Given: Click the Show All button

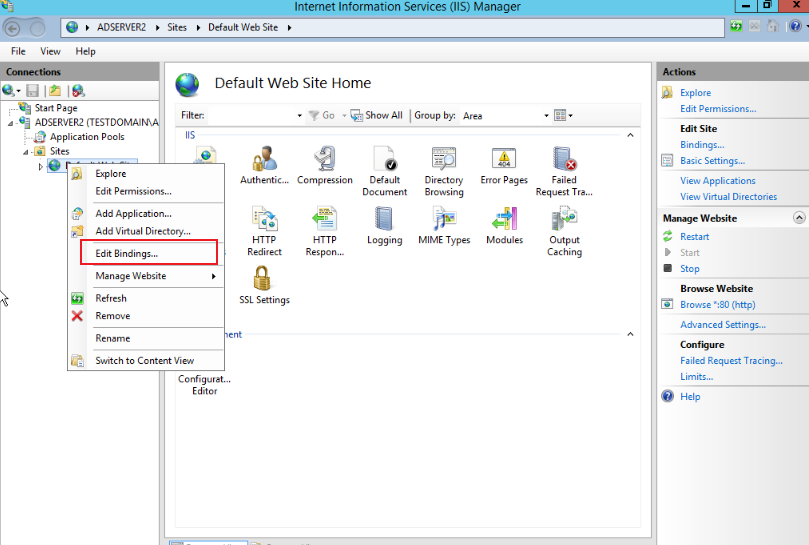Looking at the screenshot, I should [377, 116].
